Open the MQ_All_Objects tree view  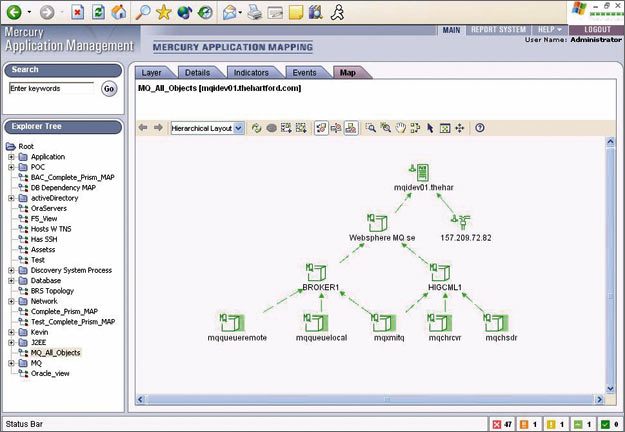click(55, 353)
